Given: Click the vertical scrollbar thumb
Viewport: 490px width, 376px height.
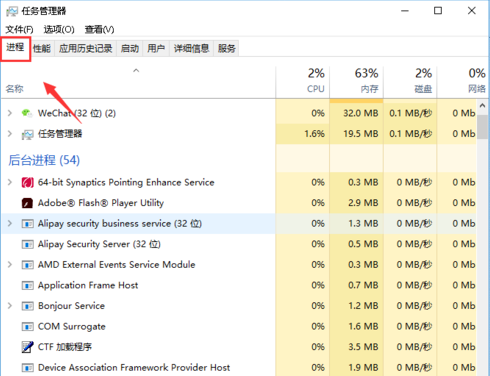Looking at the screenshot, I should [x=482, y=127].
